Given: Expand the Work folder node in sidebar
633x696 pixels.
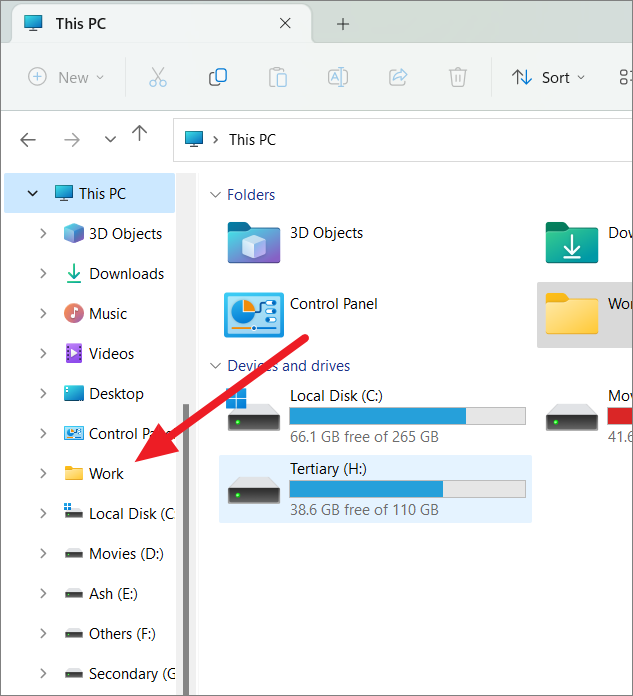Looking at the screenshot, I should pos(43,474).
